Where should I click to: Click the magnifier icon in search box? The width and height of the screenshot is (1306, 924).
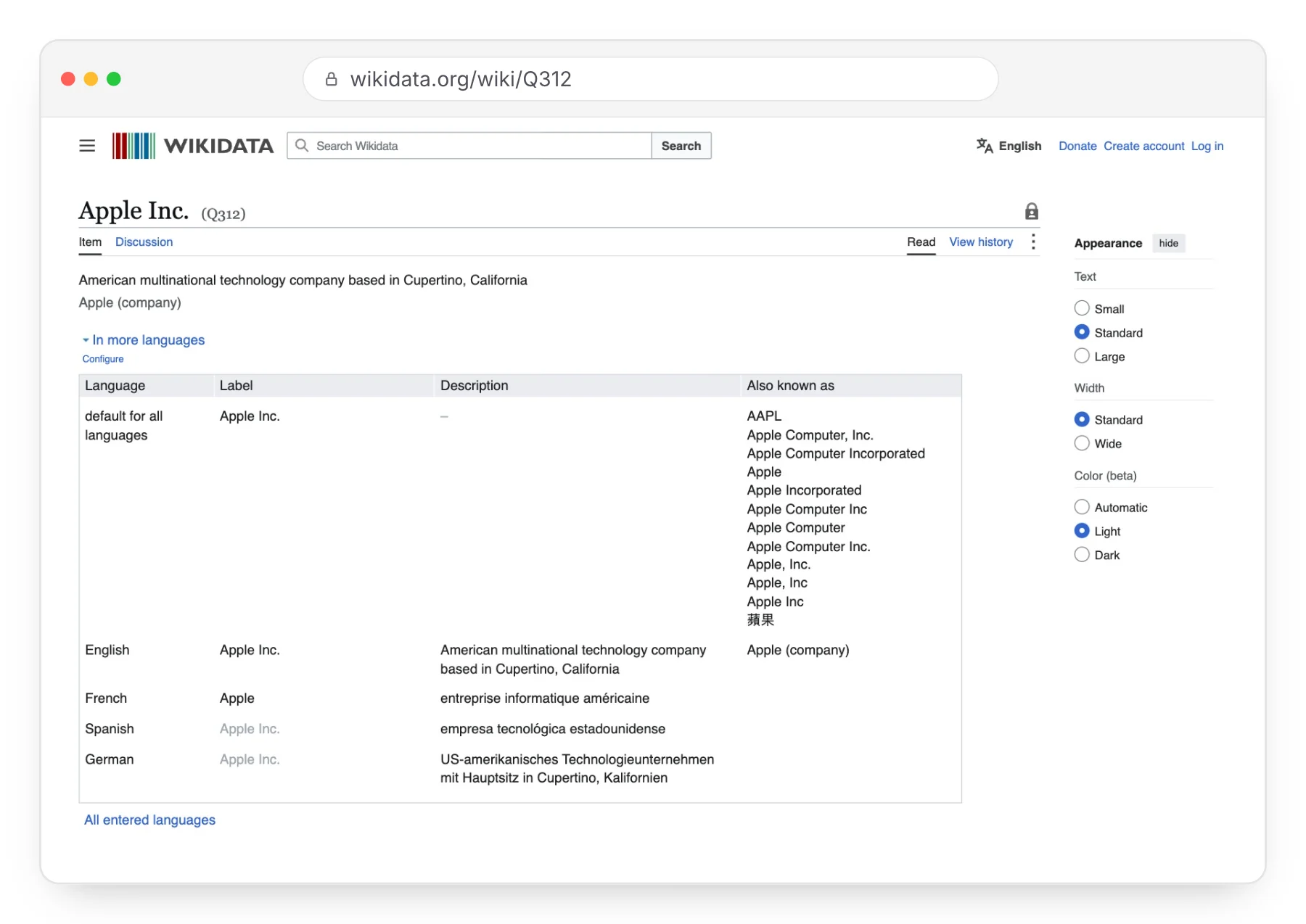[x=302, y=146]
